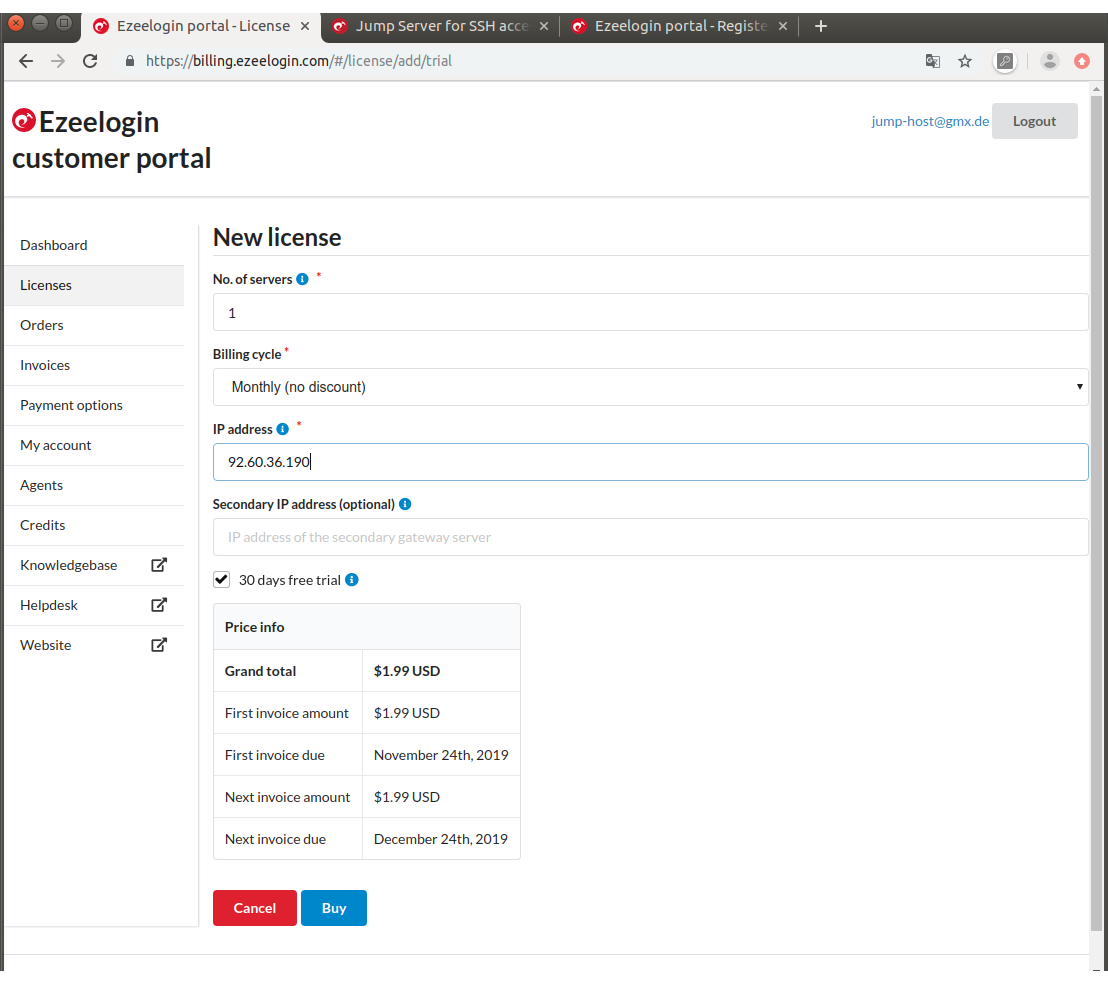Click the vertical page scrollbar
Image resolution: width=1108 pixels, height=984 pixels.
(x=1097, y=500)
